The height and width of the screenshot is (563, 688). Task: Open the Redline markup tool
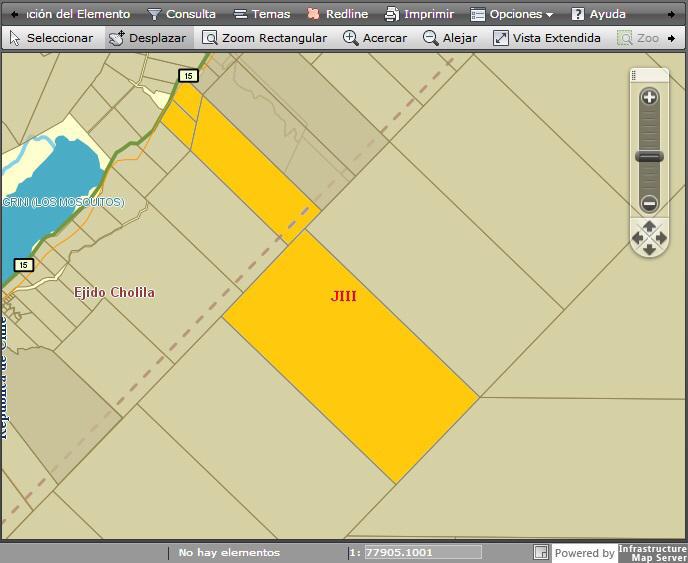(337, 14)
